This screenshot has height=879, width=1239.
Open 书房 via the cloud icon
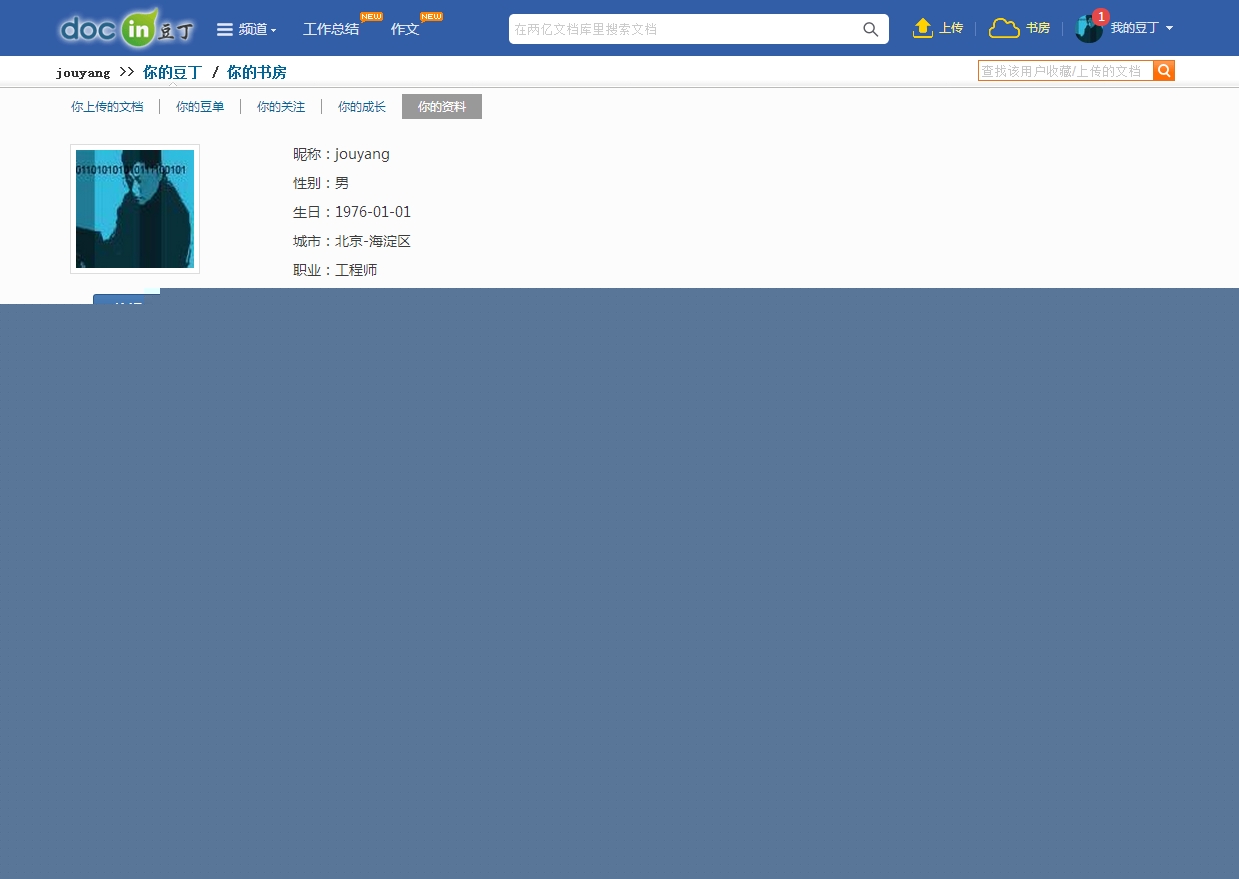[x=1004, y=28]
